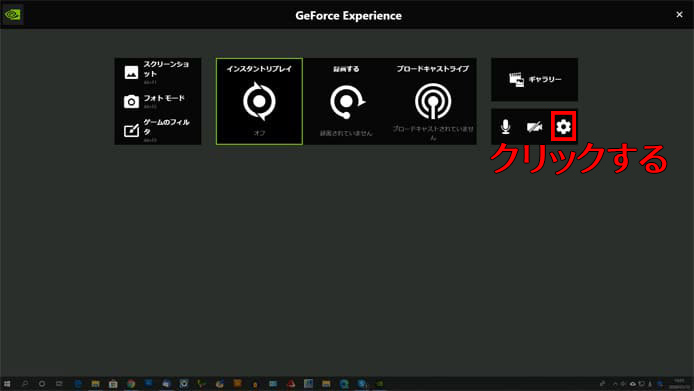Click the インスタントリプレイ instant replay tile
The image size is (694, 391).
pyautogui.click(x=259, y=101)
